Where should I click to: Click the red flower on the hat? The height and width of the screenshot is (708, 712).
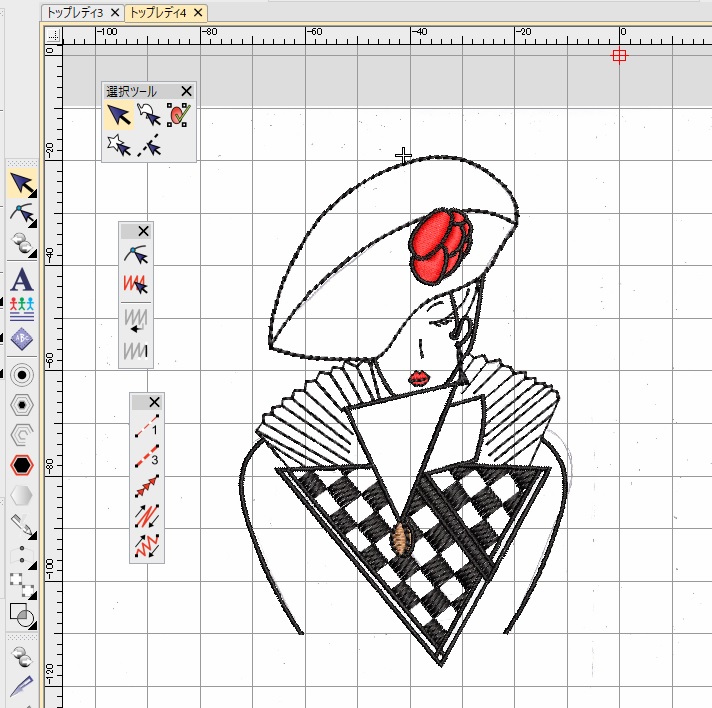pos(440,246)
